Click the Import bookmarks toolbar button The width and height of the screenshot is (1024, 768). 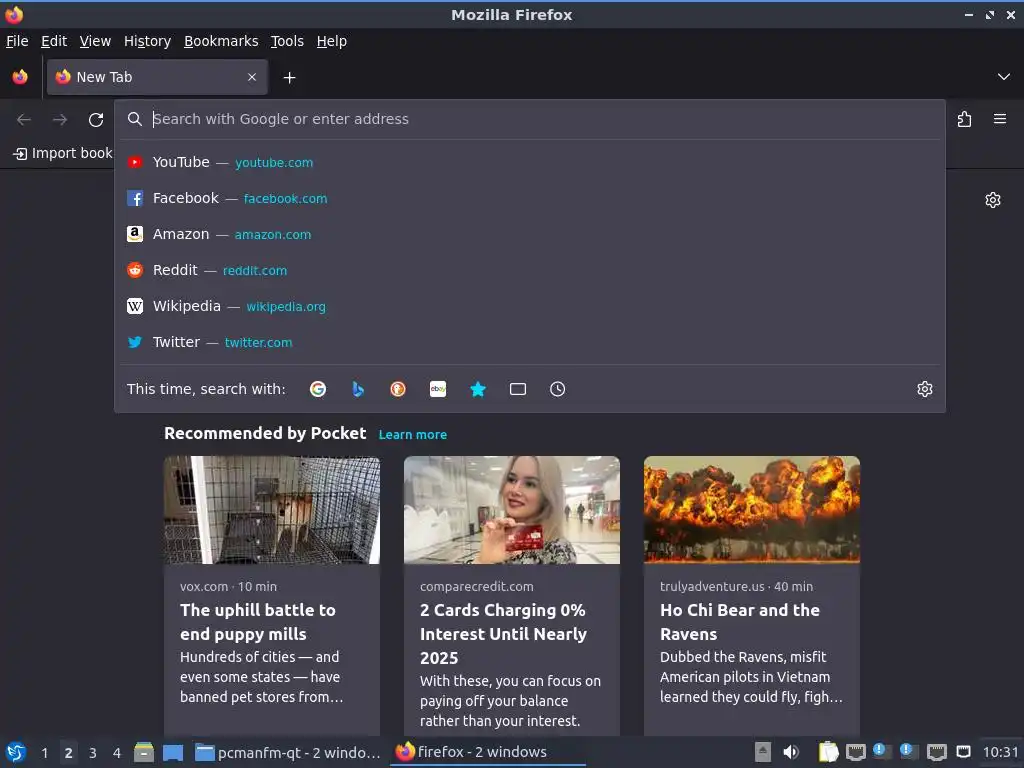pos(63,153)
